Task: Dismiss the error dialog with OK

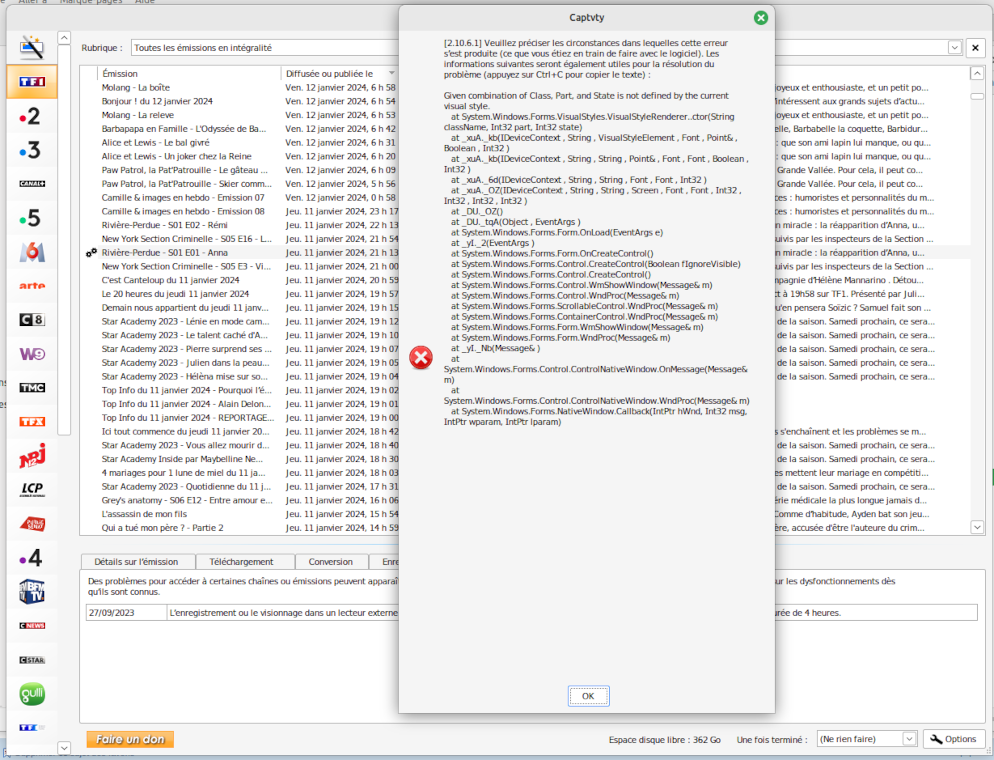Action: point(588,696)
